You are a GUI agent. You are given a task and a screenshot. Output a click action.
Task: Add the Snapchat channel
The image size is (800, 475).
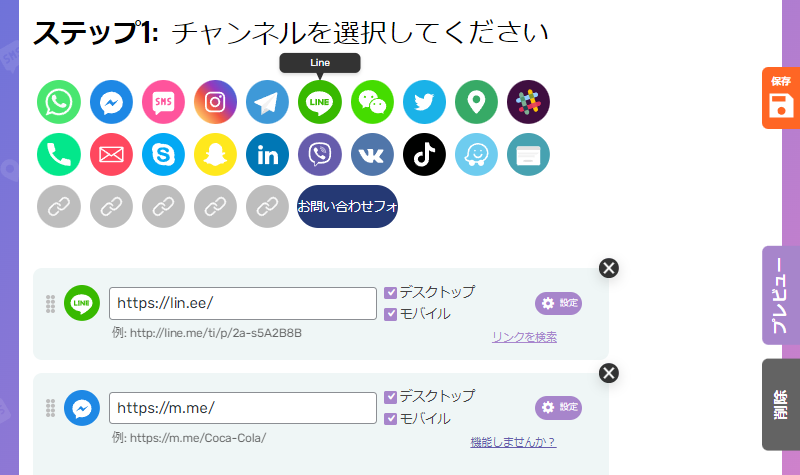pos(215,155)
